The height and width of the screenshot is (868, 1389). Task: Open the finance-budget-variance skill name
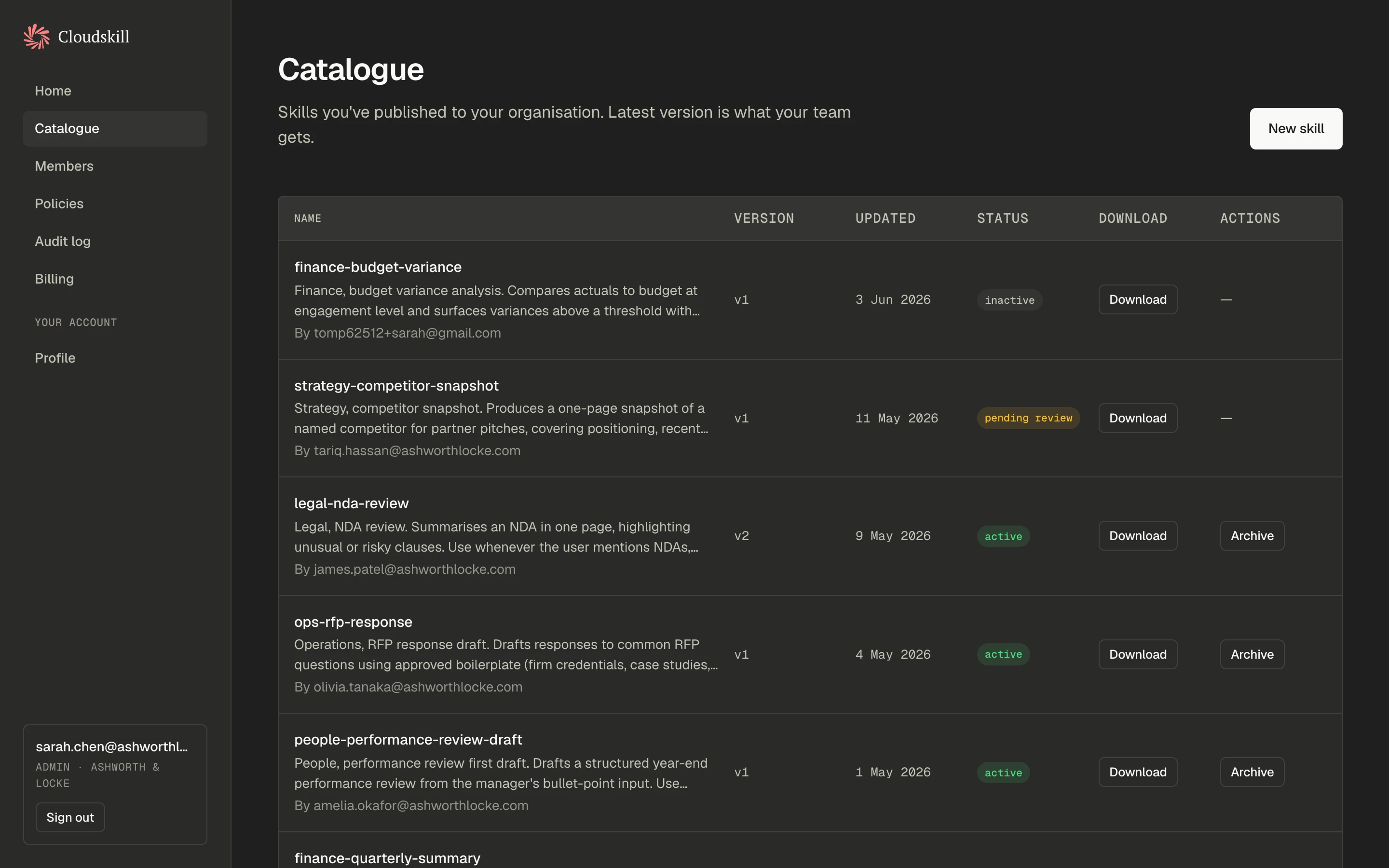378,267
